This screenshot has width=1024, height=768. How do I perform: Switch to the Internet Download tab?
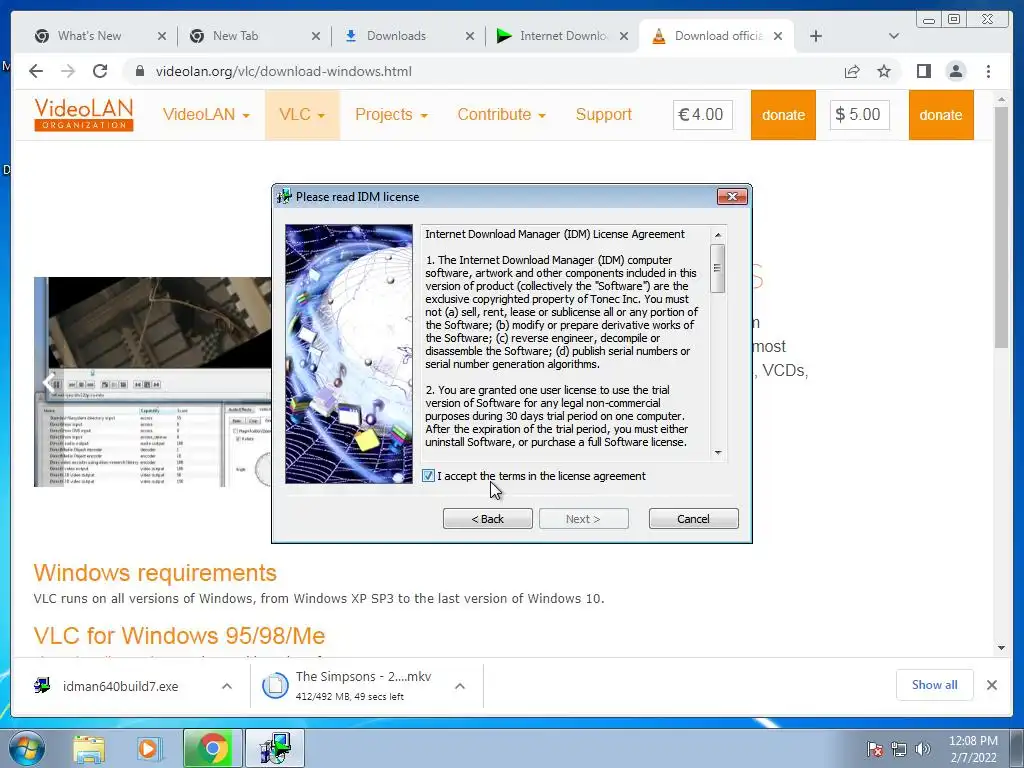point(563,36)
